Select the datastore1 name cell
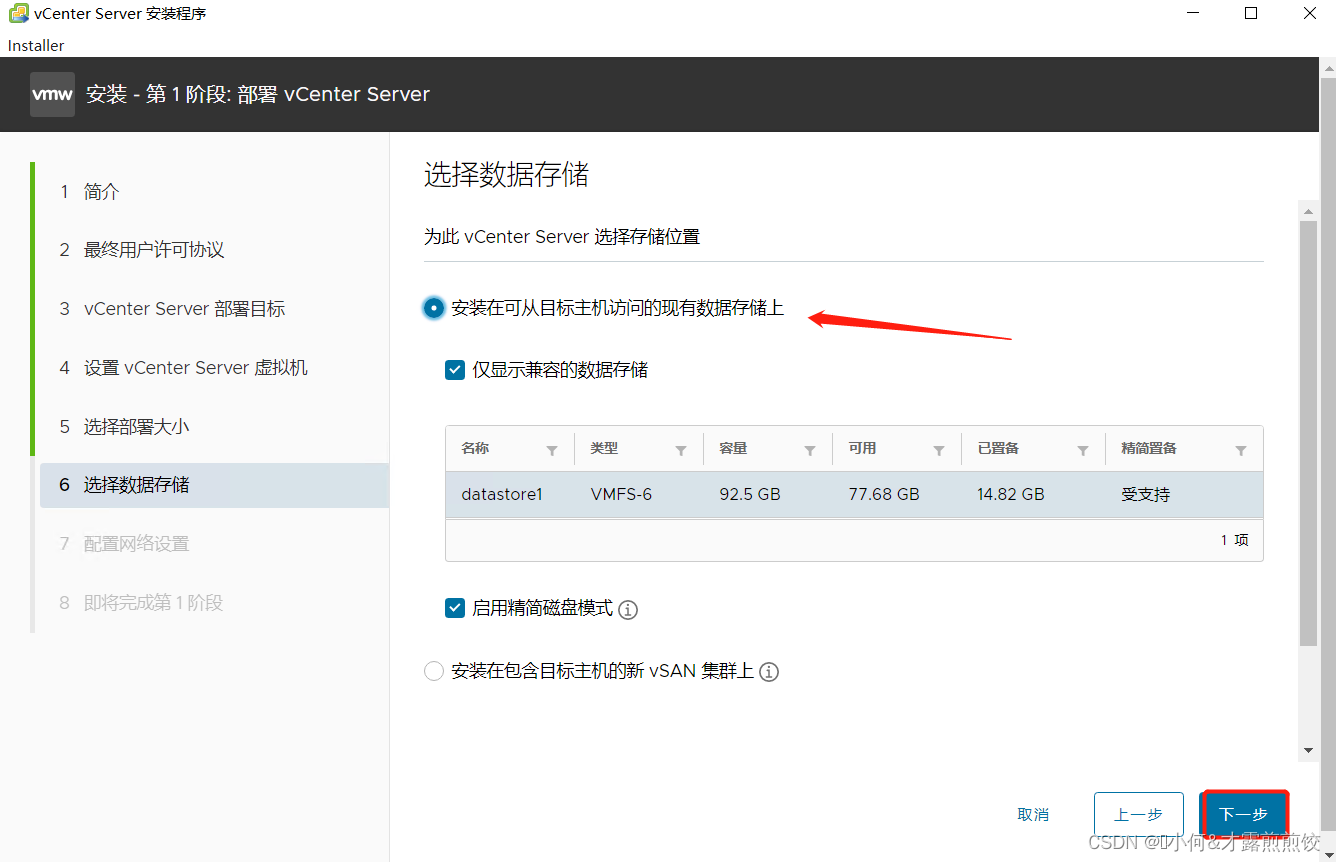Screen dimensions: 1336x862 pyautogui.click(x=502, y=494)
